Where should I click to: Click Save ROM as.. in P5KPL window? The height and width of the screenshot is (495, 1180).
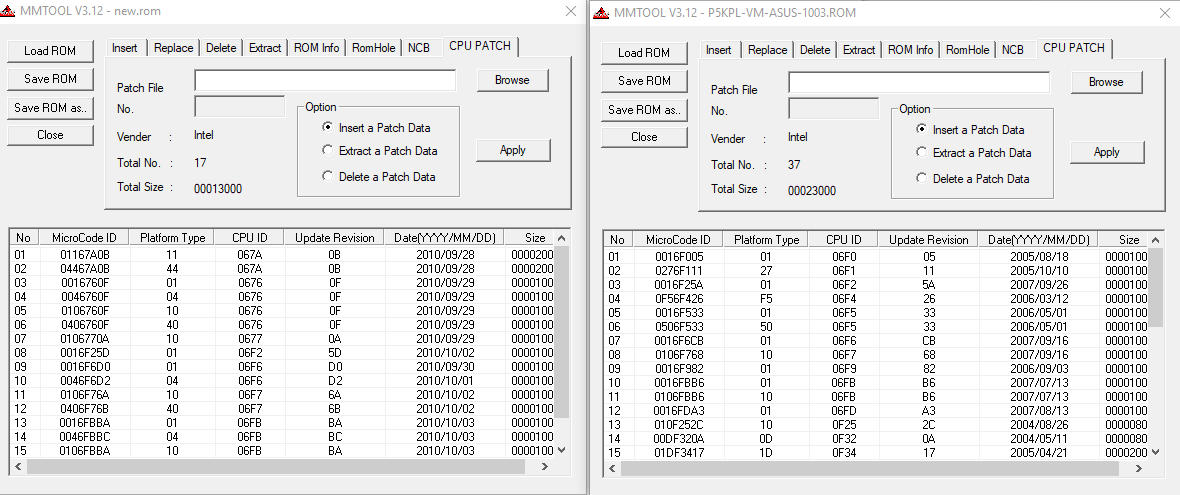[644, 110]
